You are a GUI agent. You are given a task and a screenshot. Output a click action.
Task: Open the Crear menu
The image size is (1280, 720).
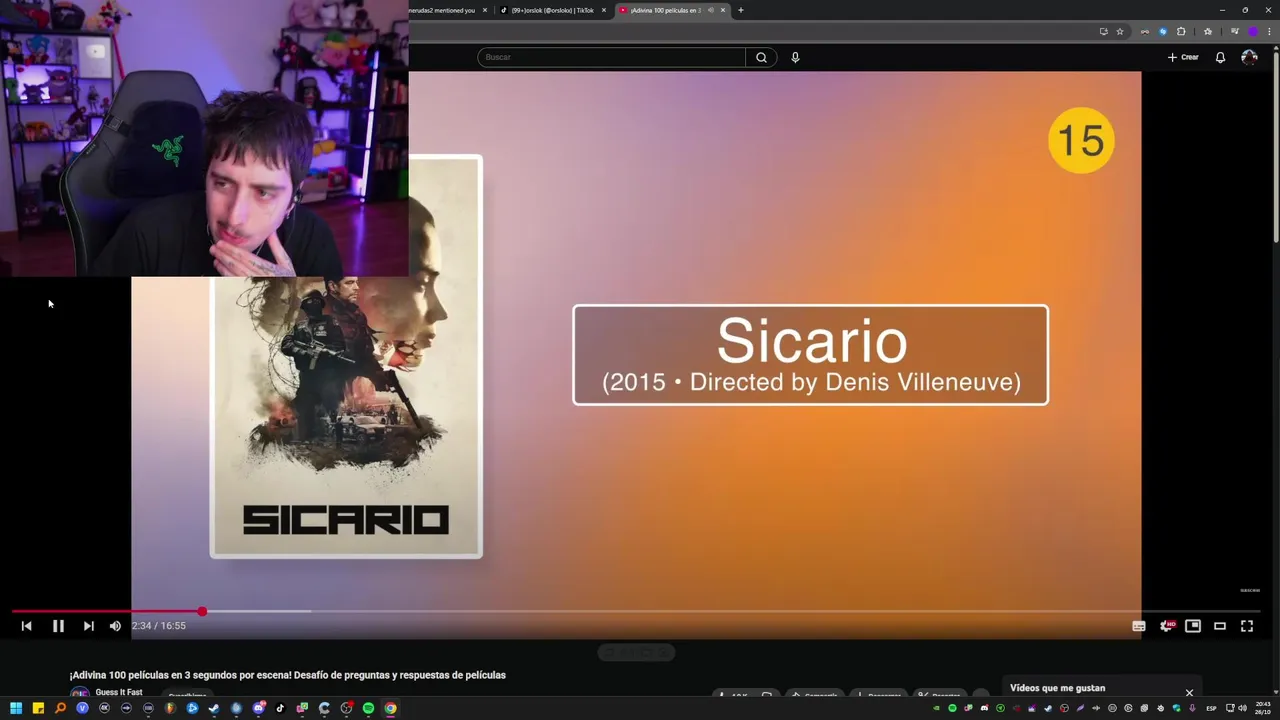point(1183,57)
